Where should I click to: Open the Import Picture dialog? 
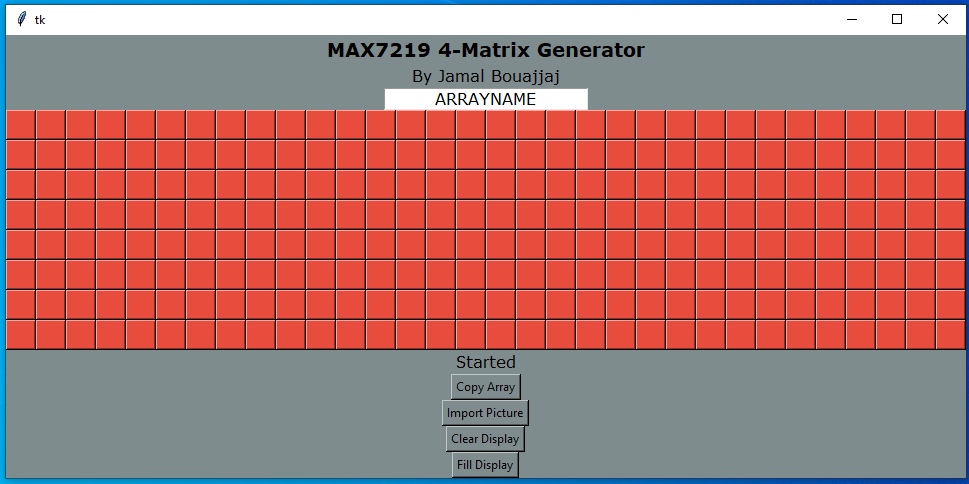pyautogui.click(x=485, y=413)
